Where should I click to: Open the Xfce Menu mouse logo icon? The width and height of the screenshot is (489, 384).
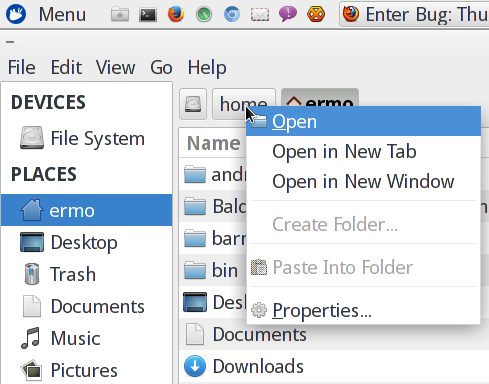[x=16, y=14]
